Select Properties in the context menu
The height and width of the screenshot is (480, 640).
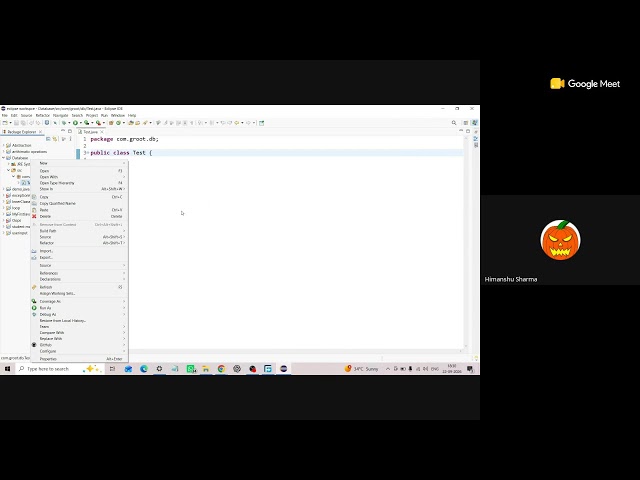click(x=80, y=359)
